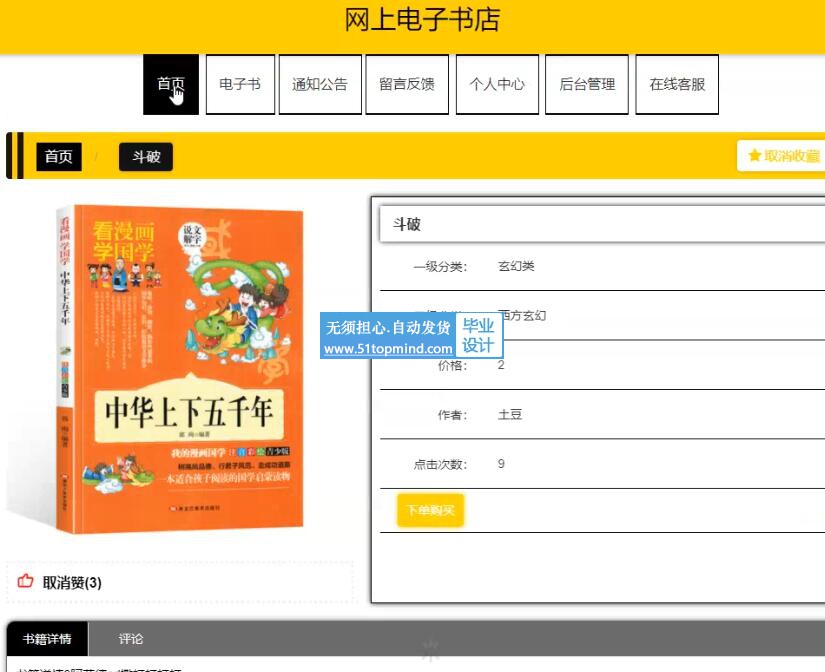Click the 价格 label
Screen dimensions: 825x672
452,366
